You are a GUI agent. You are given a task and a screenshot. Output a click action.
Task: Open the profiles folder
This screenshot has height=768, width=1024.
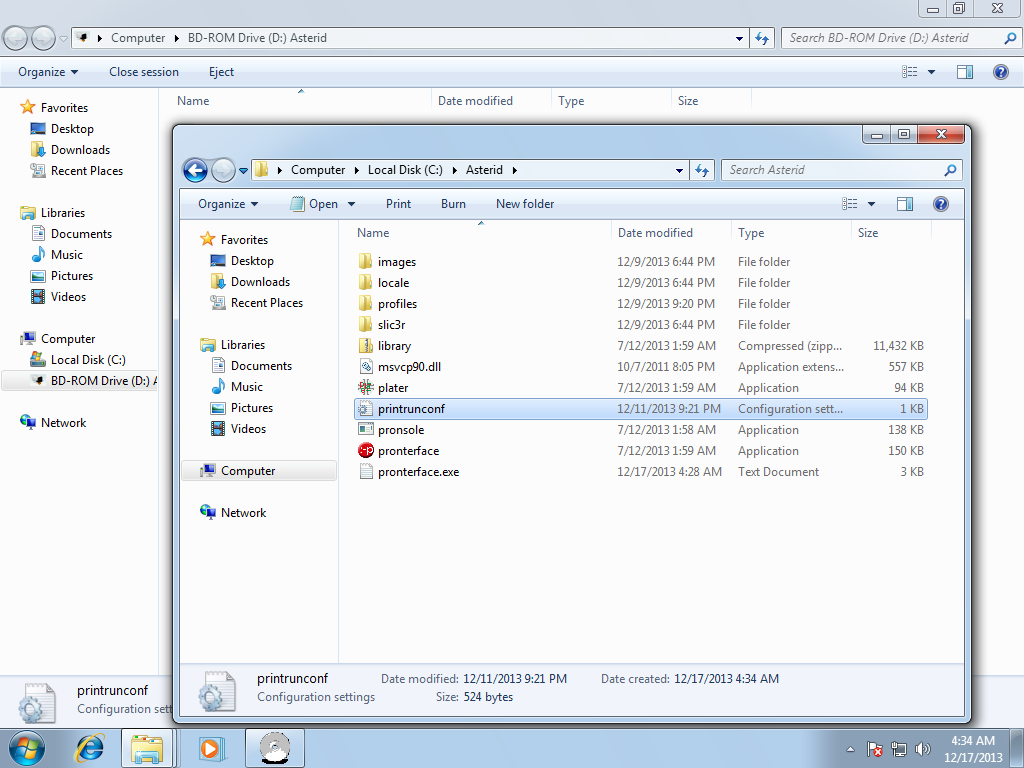(x=397, y=304)
